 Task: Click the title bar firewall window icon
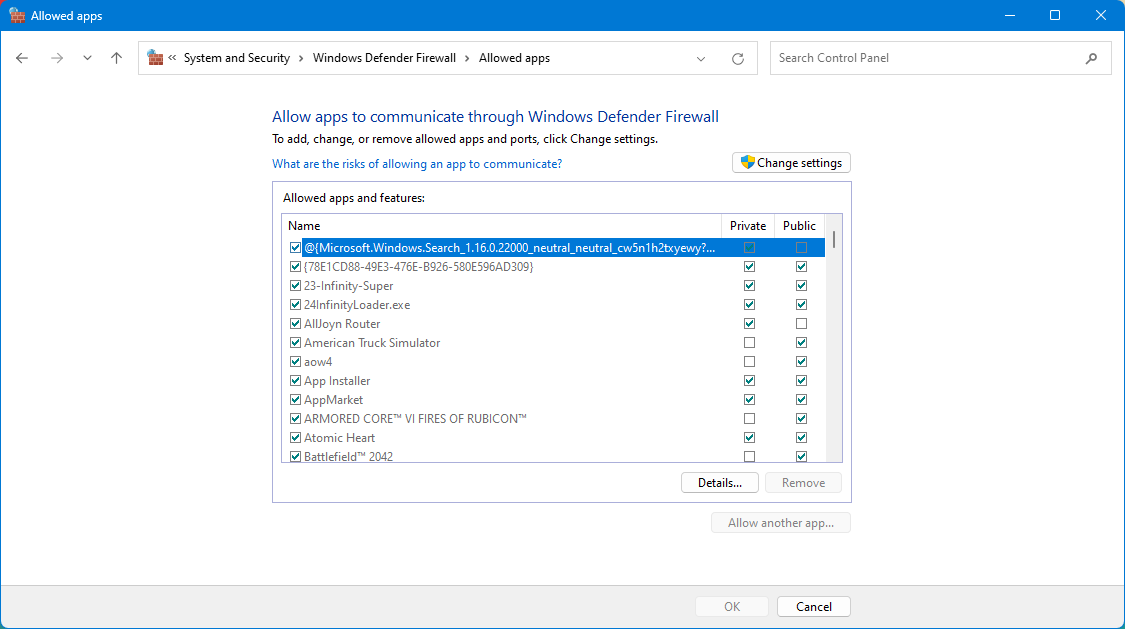(17, 15)
